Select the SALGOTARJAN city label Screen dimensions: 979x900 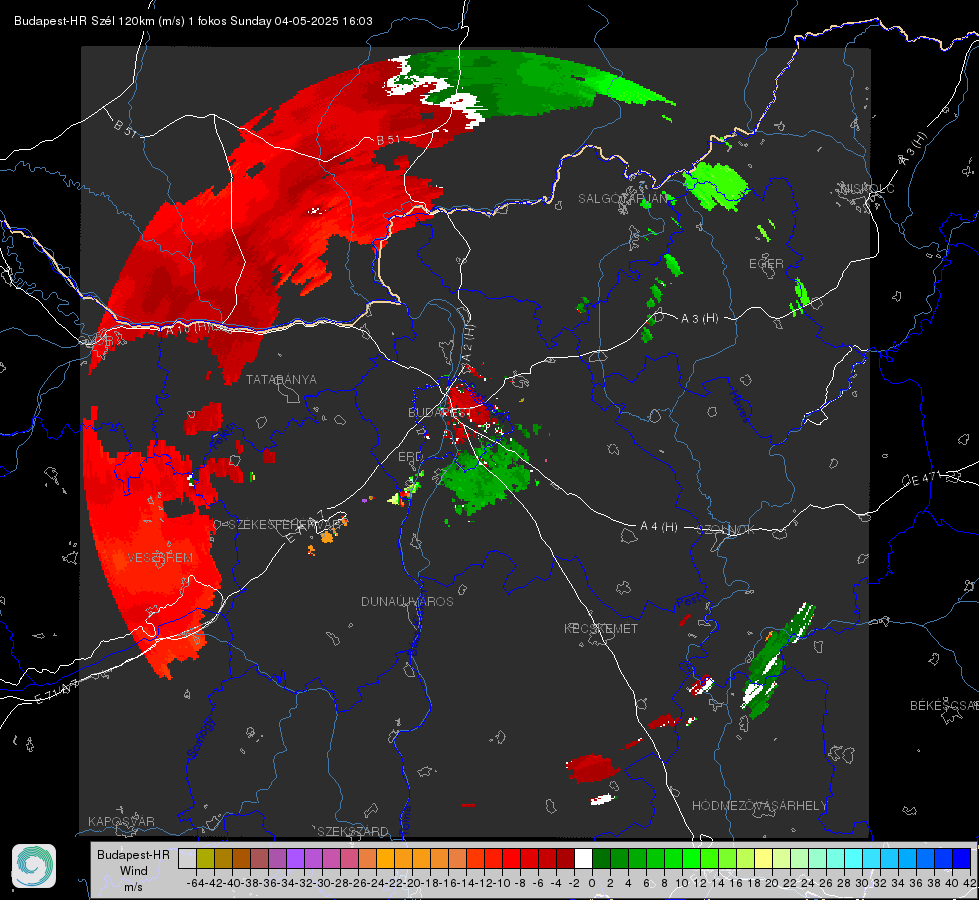pyautogui.click(x=624, y=199)
